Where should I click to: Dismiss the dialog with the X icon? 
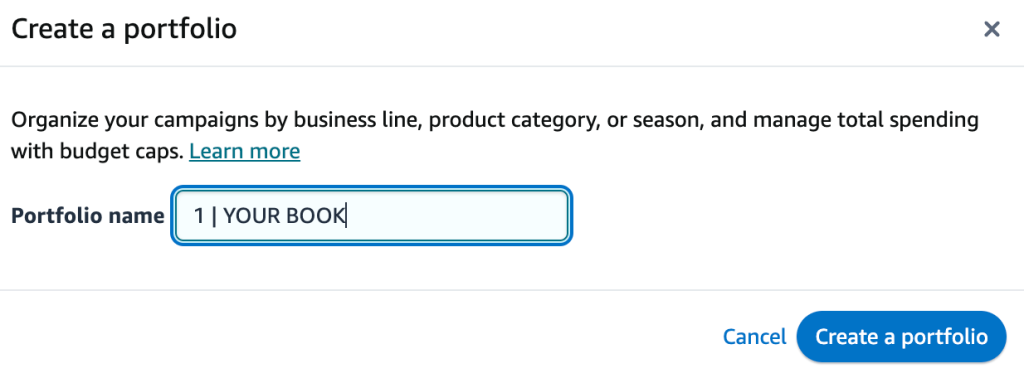[x=991, y=29]
